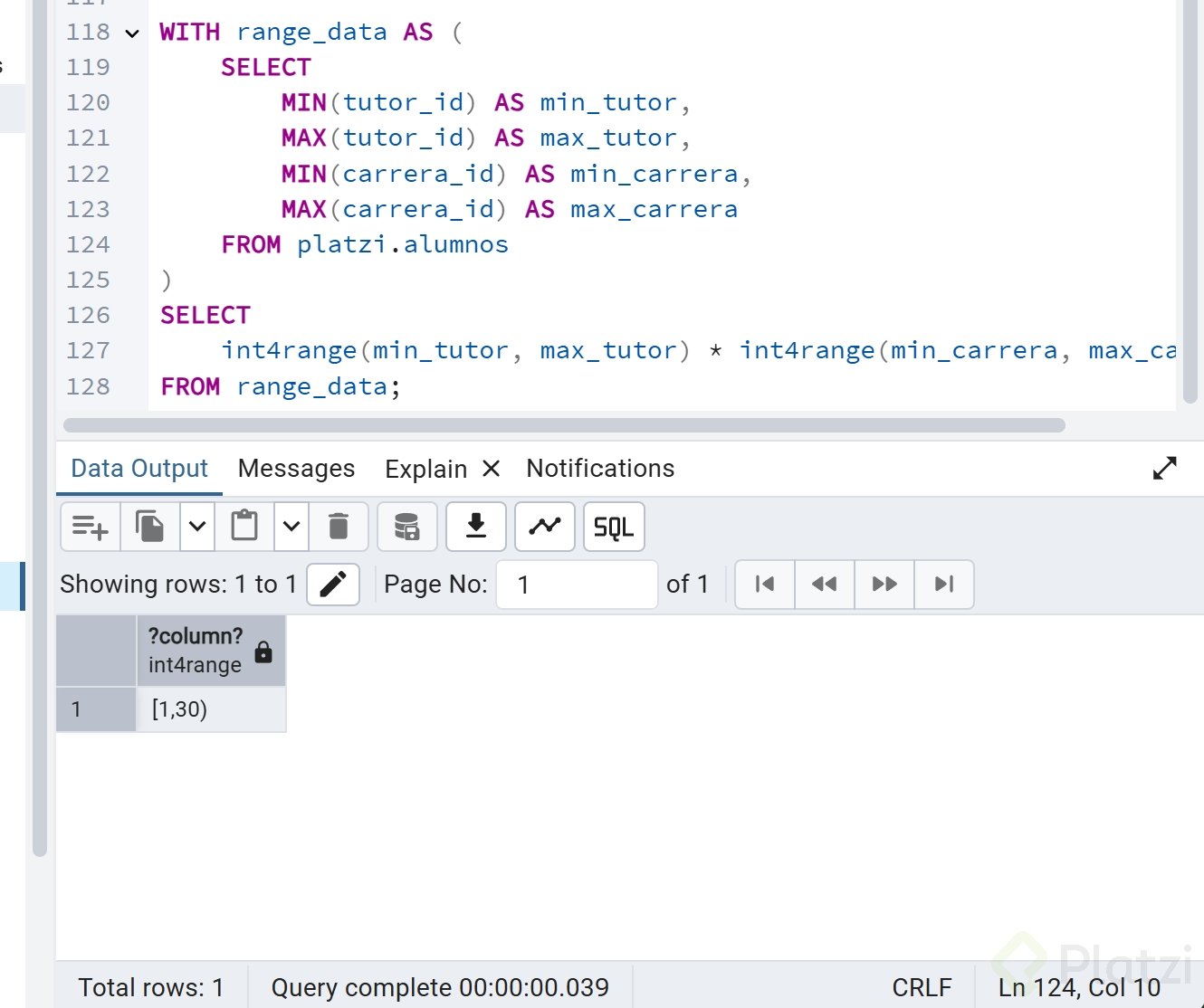Select row 1 via its row number header
1204x1008 pixels.
96,709
